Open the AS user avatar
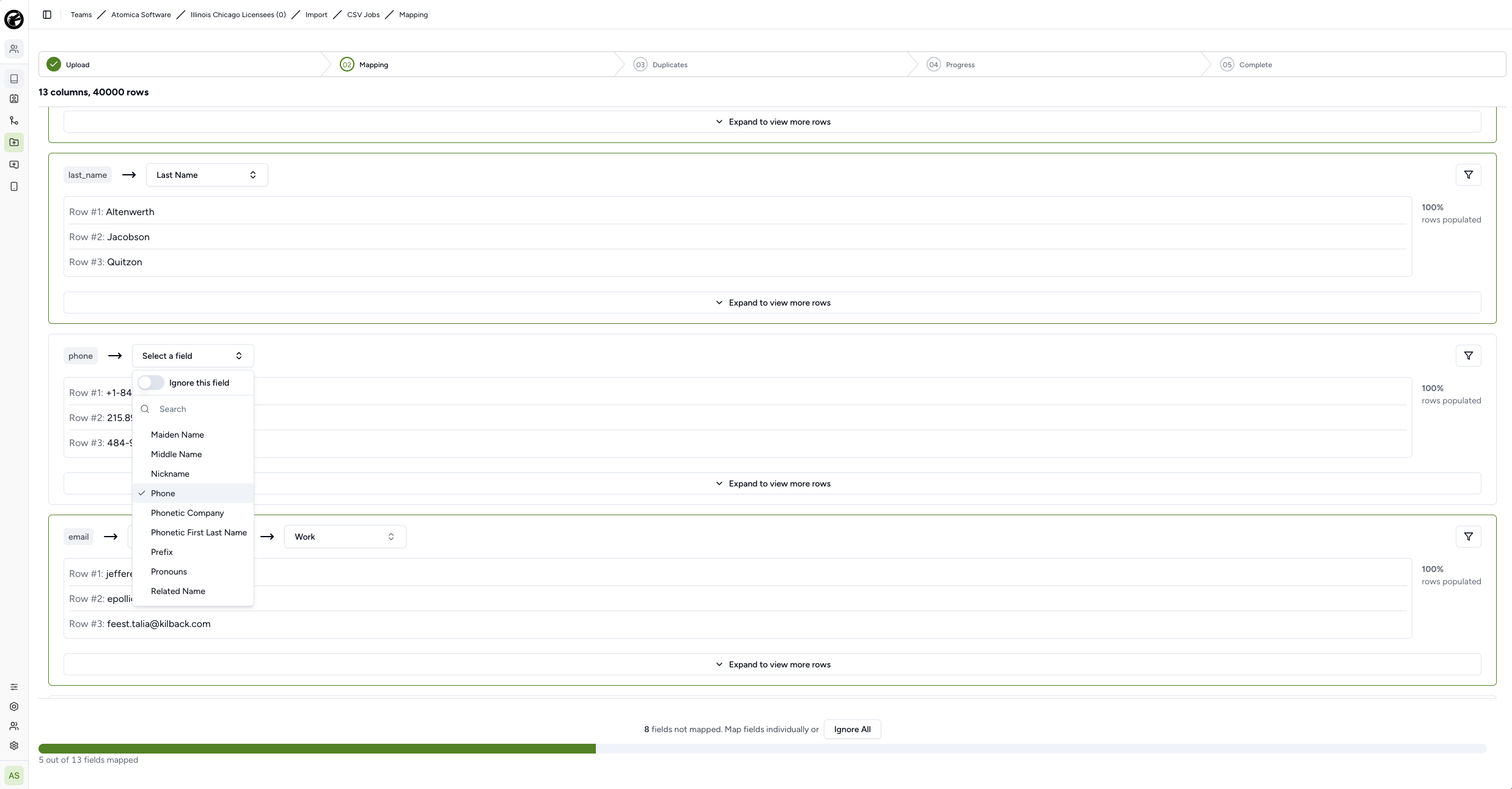 (x=14, y=776)
